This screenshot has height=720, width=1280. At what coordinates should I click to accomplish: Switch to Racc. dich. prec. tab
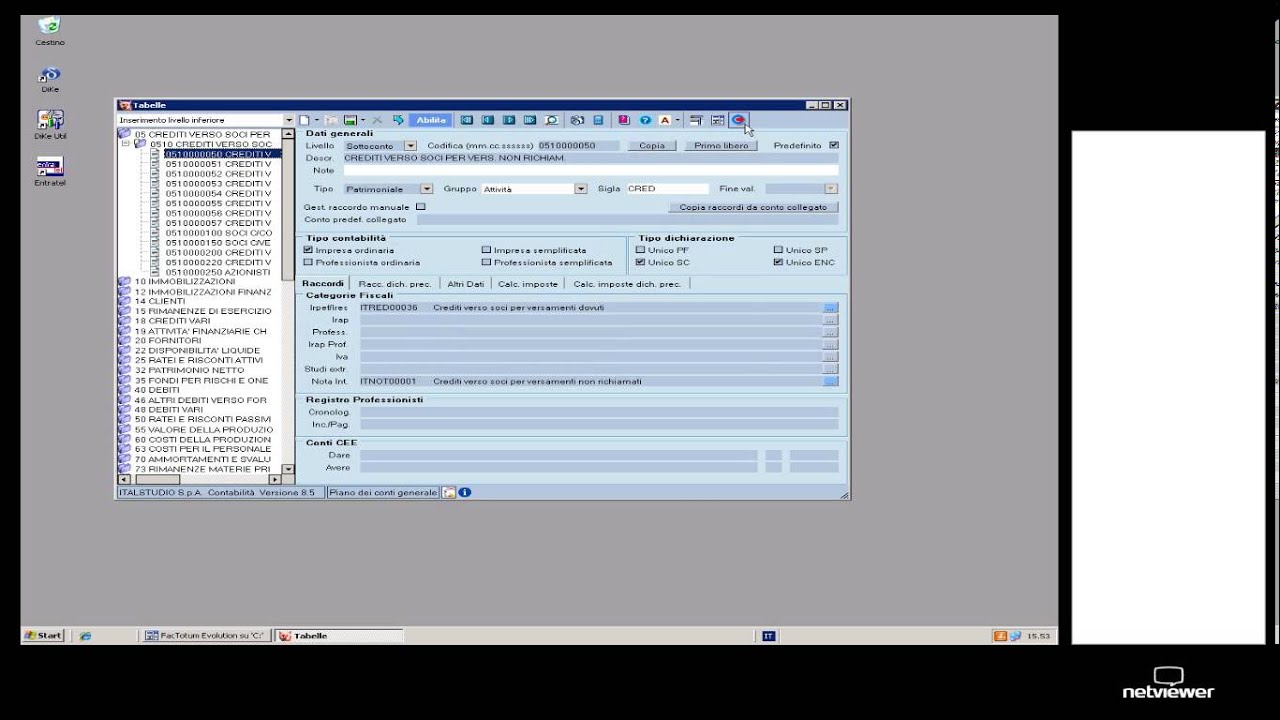coord(395,284)
